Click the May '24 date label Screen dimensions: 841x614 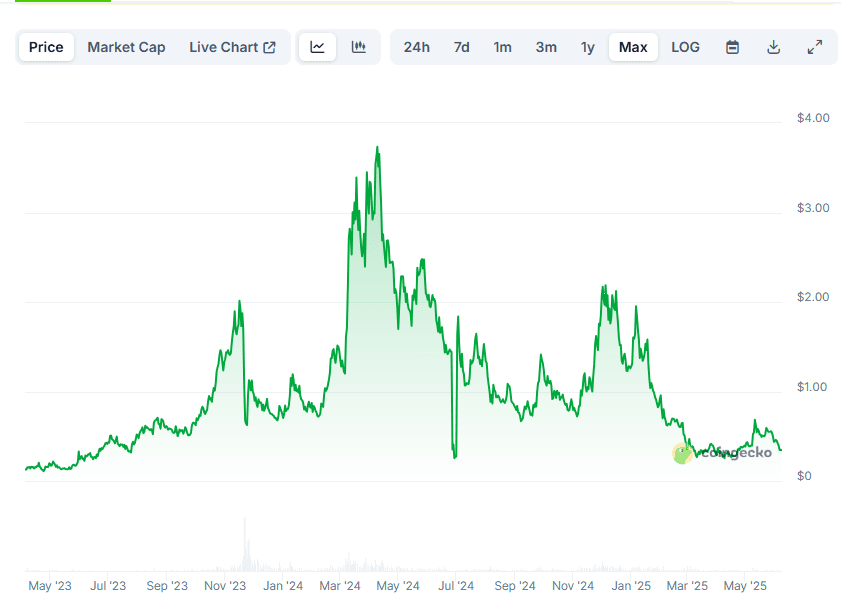[397, 586]
